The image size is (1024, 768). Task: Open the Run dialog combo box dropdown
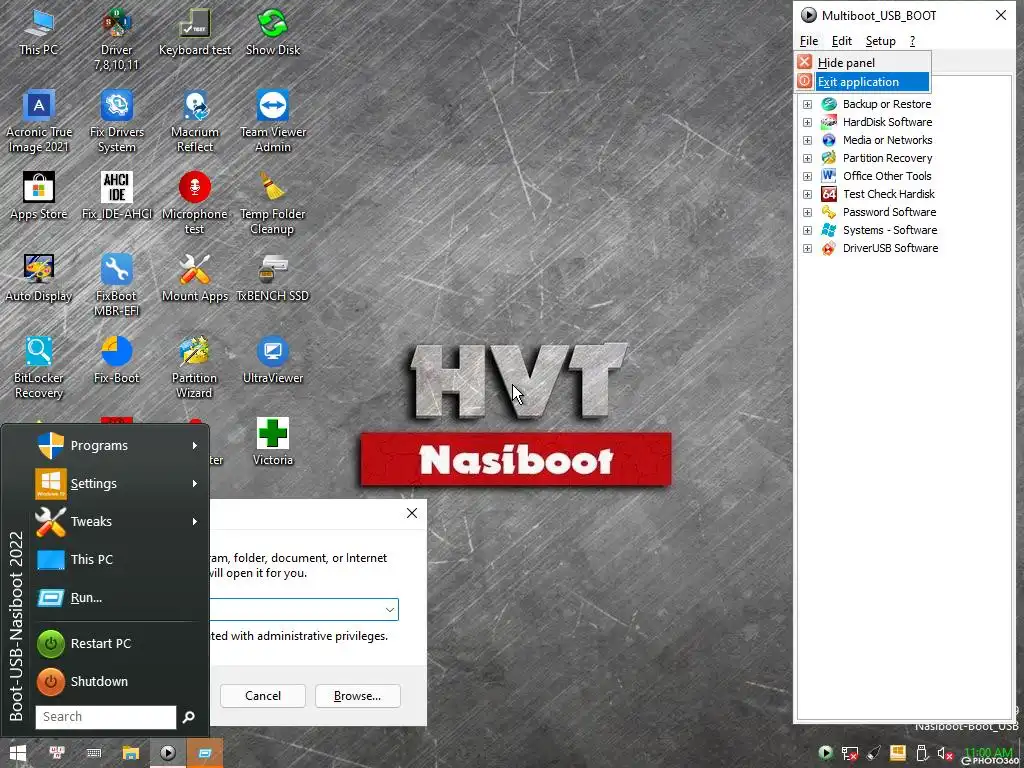389,610
